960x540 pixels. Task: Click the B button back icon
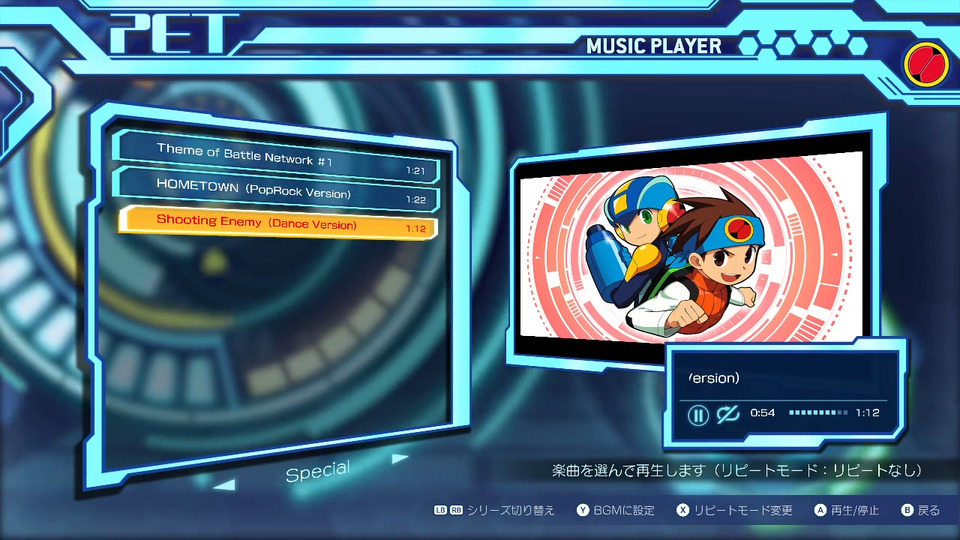pyautogui.click(x=907, y=510)
